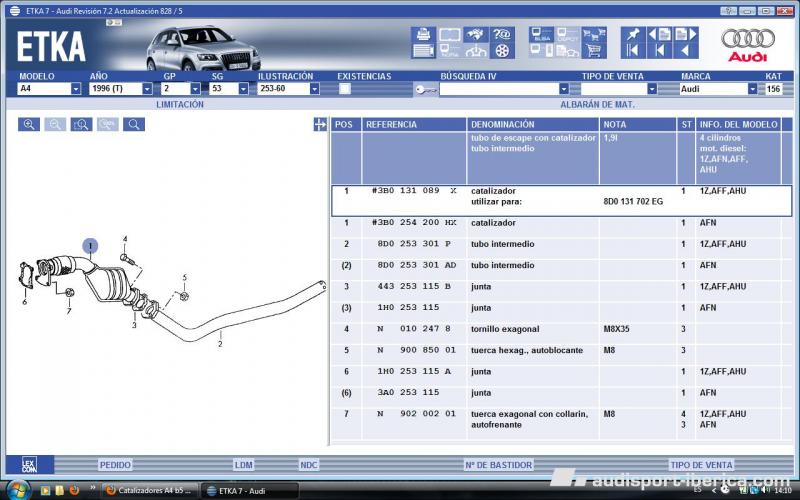The height and width of the screenshot is (500, 800).
Task: Click the wheel rim icon
Action: point(502,51)
